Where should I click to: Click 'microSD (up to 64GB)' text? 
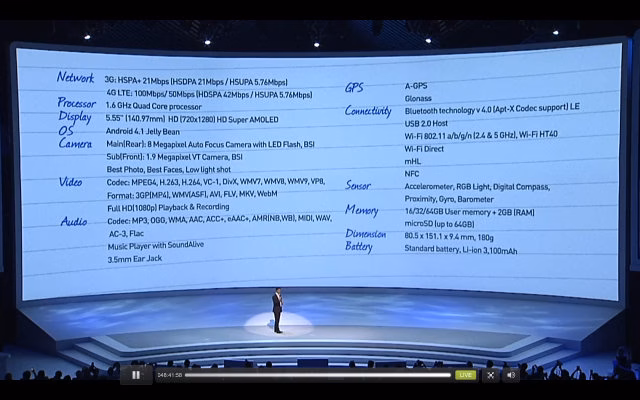tap(439, 224)
